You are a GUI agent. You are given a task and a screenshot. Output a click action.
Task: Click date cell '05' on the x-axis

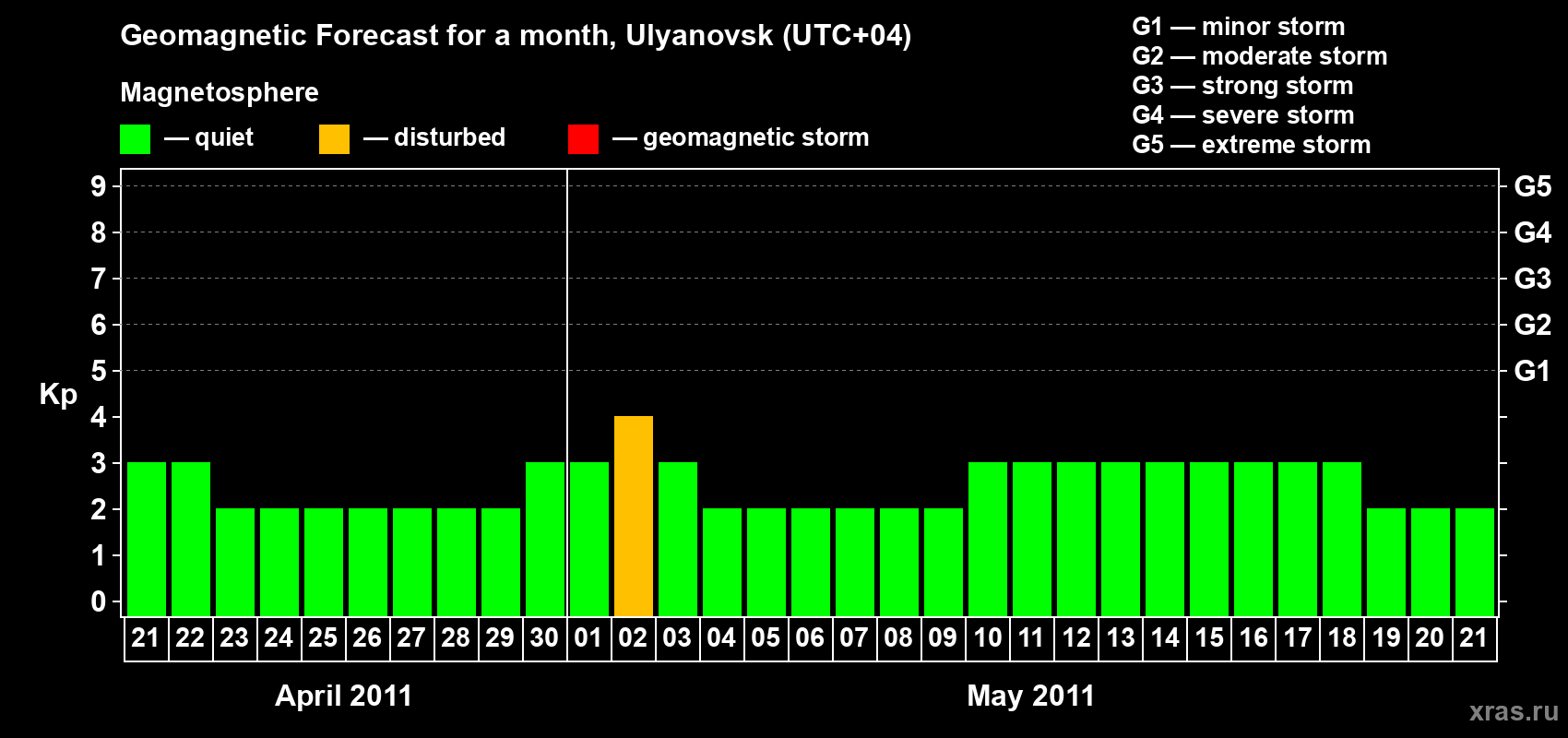click(766, 638)
